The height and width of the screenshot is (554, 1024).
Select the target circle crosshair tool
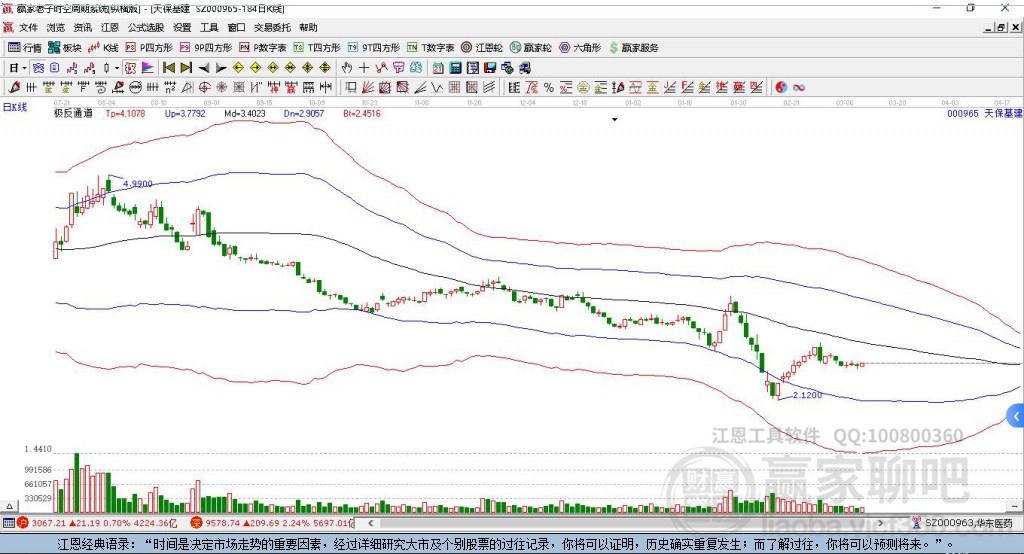point(204,88)
